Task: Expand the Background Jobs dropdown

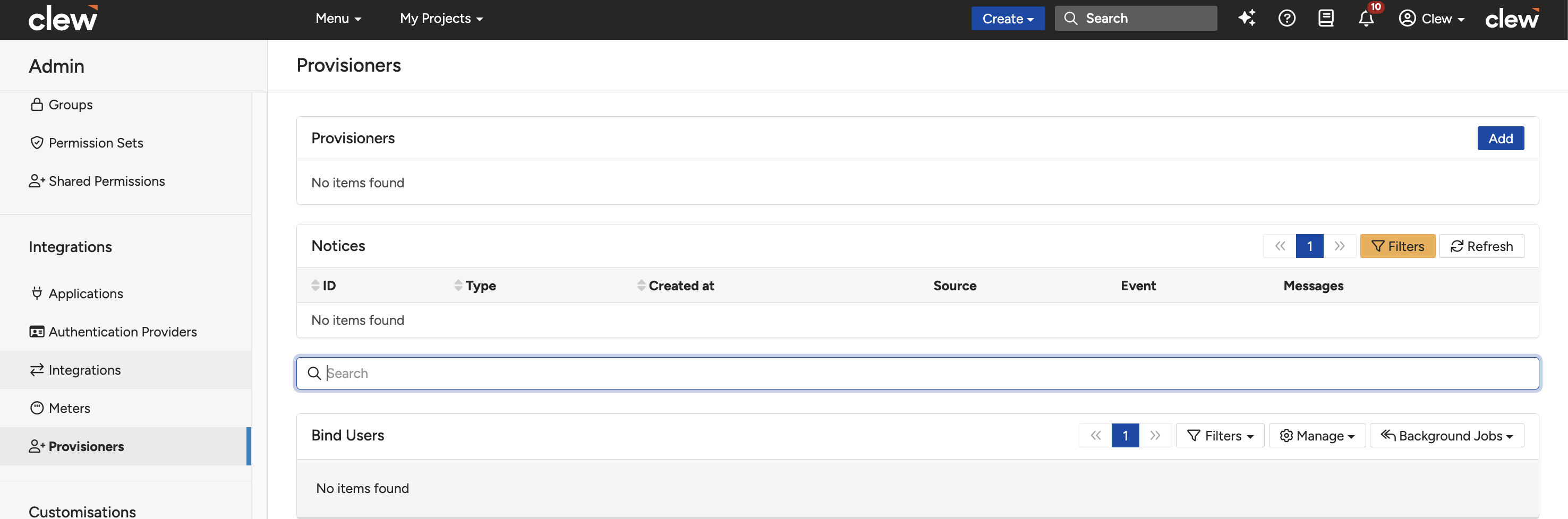Action: pos(1446,436)
